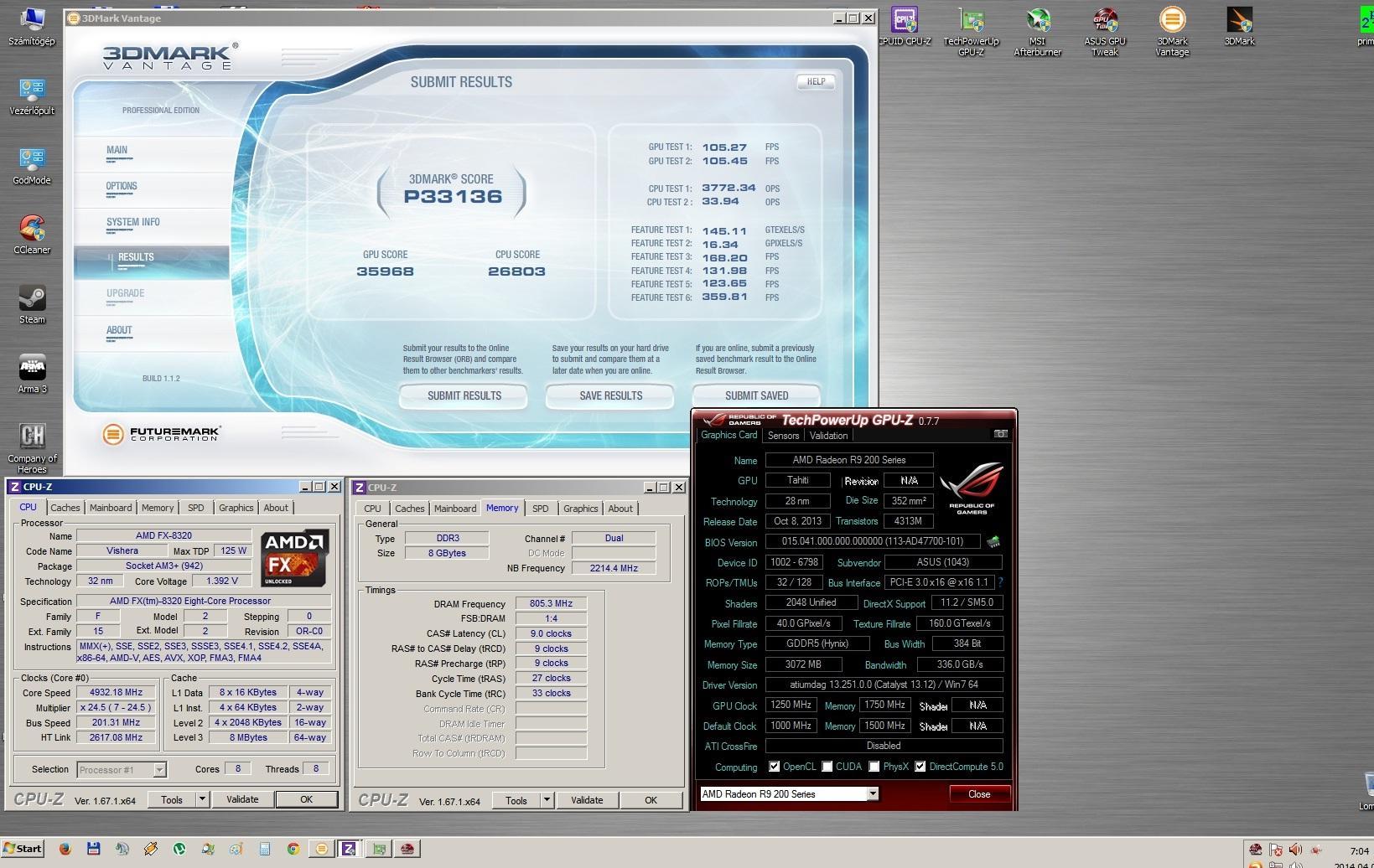Toggle the DirectCompute 5.0 checkbox
The width and height of the screenshot is (1374, 868).
coord(920,767)
